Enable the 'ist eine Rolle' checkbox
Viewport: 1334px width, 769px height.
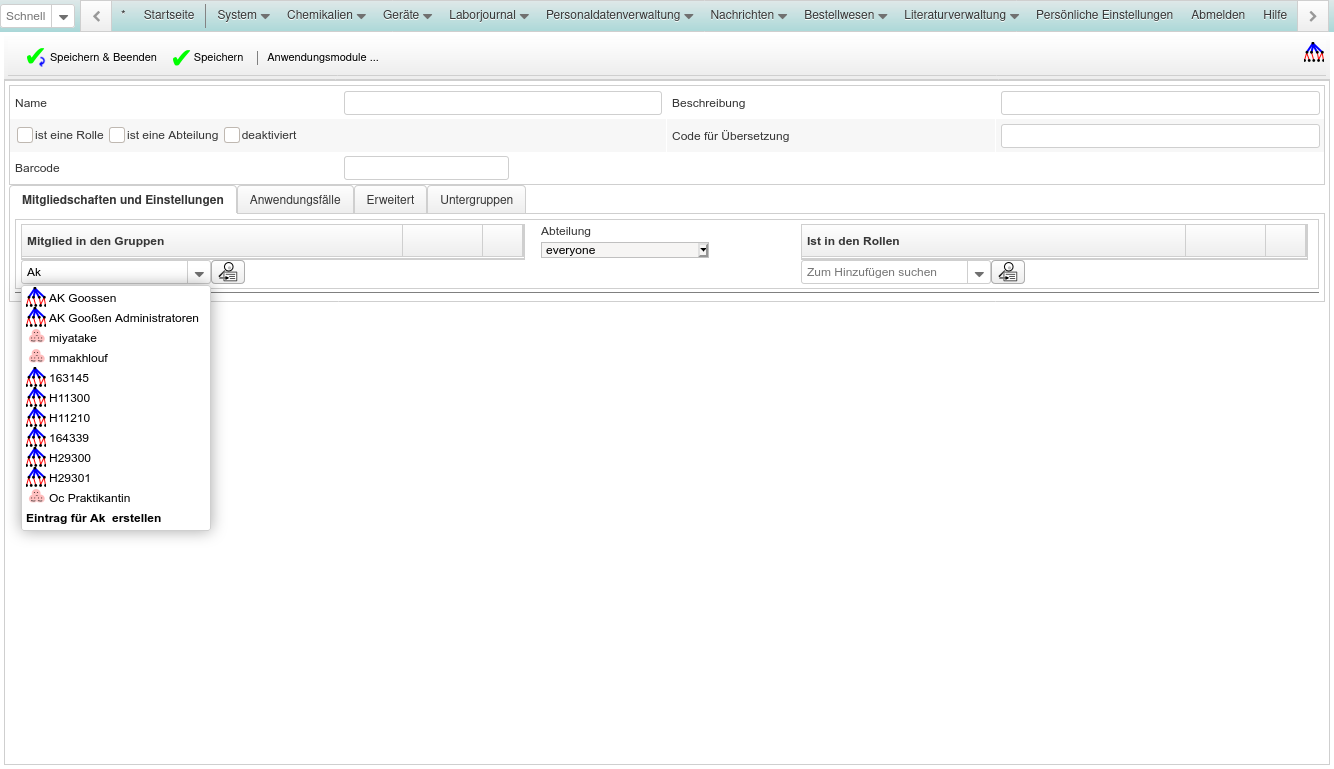click(x=25, y=135)
